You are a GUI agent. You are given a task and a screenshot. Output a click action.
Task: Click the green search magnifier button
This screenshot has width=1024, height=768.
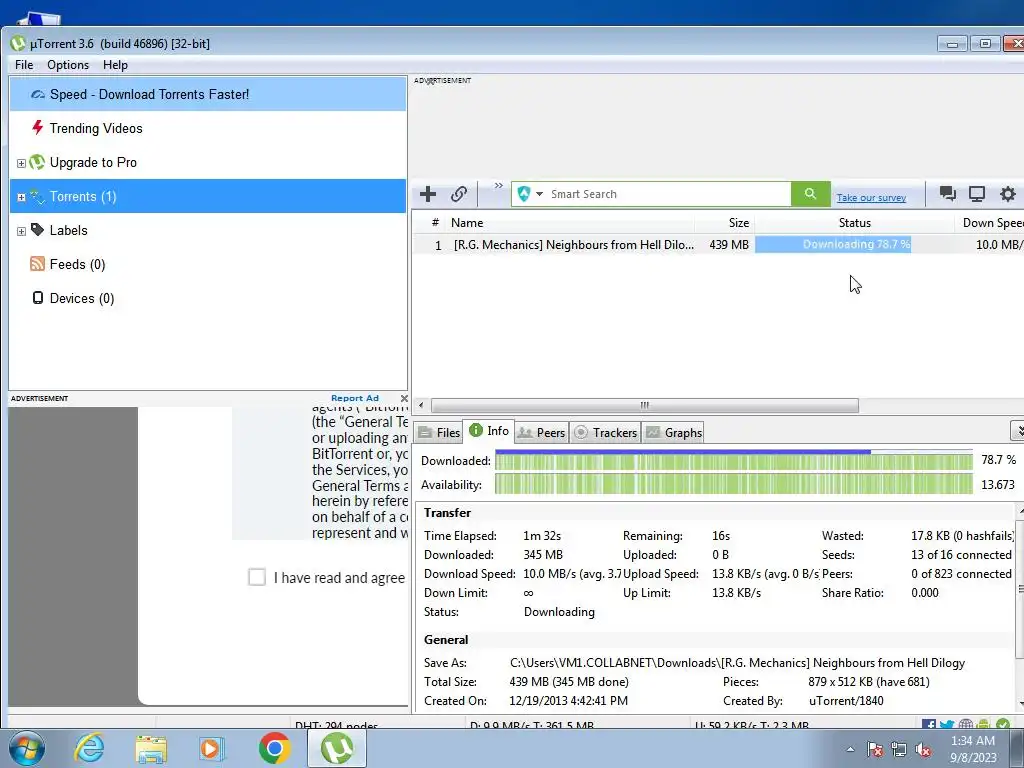coord(810,194)
